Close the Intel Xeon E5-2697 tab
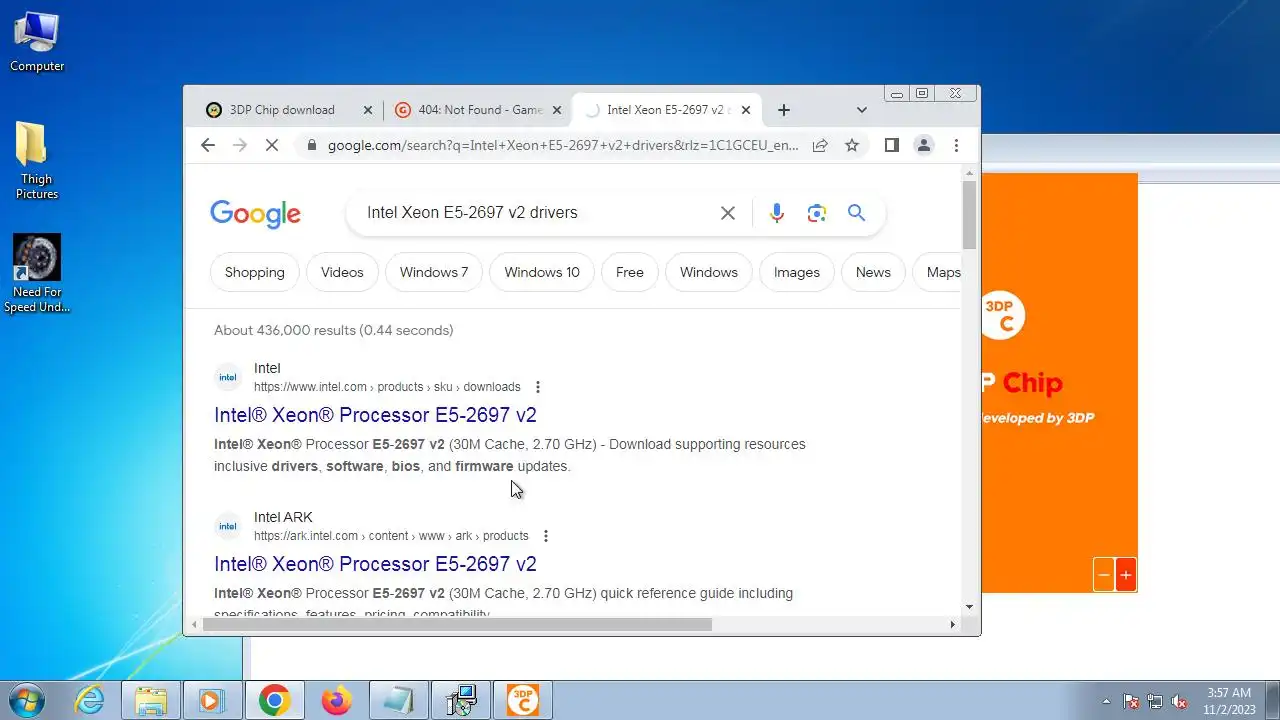This screenshot has width=1280, height=720. pos(745,110)
